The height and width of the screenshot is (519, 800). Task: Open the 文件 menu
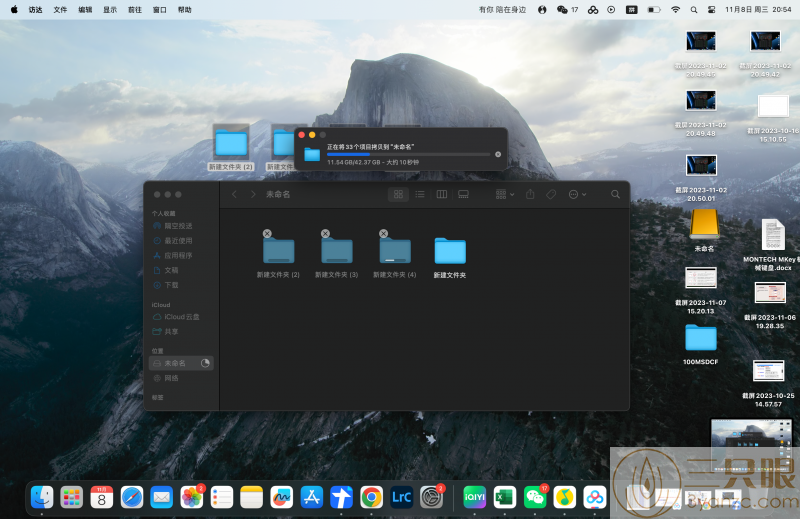pos(60,10)
